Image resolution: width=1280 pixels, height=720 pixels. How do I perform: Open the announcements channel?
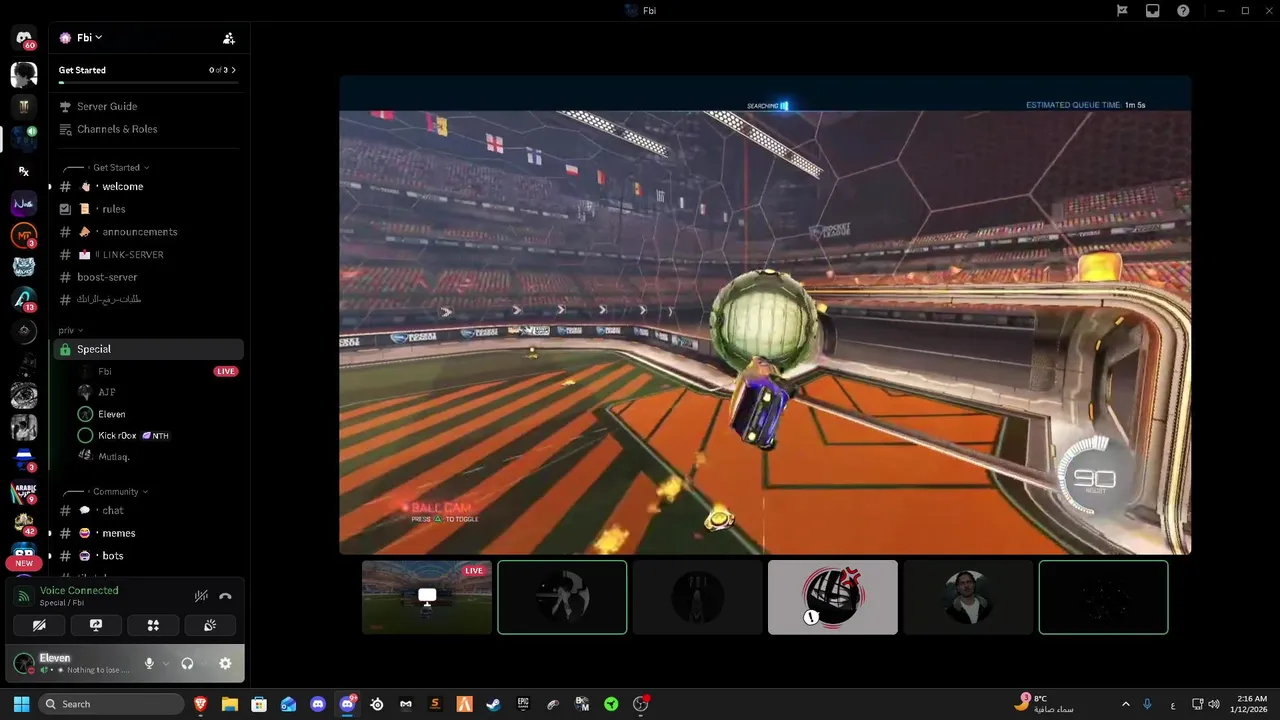148,232
